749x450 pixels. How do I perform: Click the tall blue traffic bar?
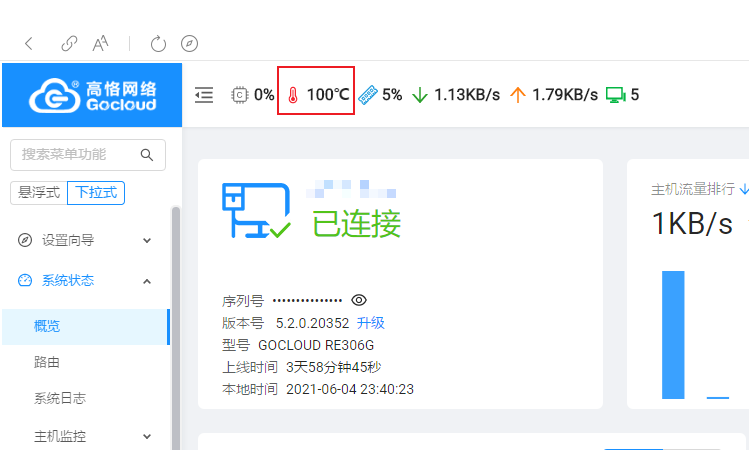pos(673,334)
